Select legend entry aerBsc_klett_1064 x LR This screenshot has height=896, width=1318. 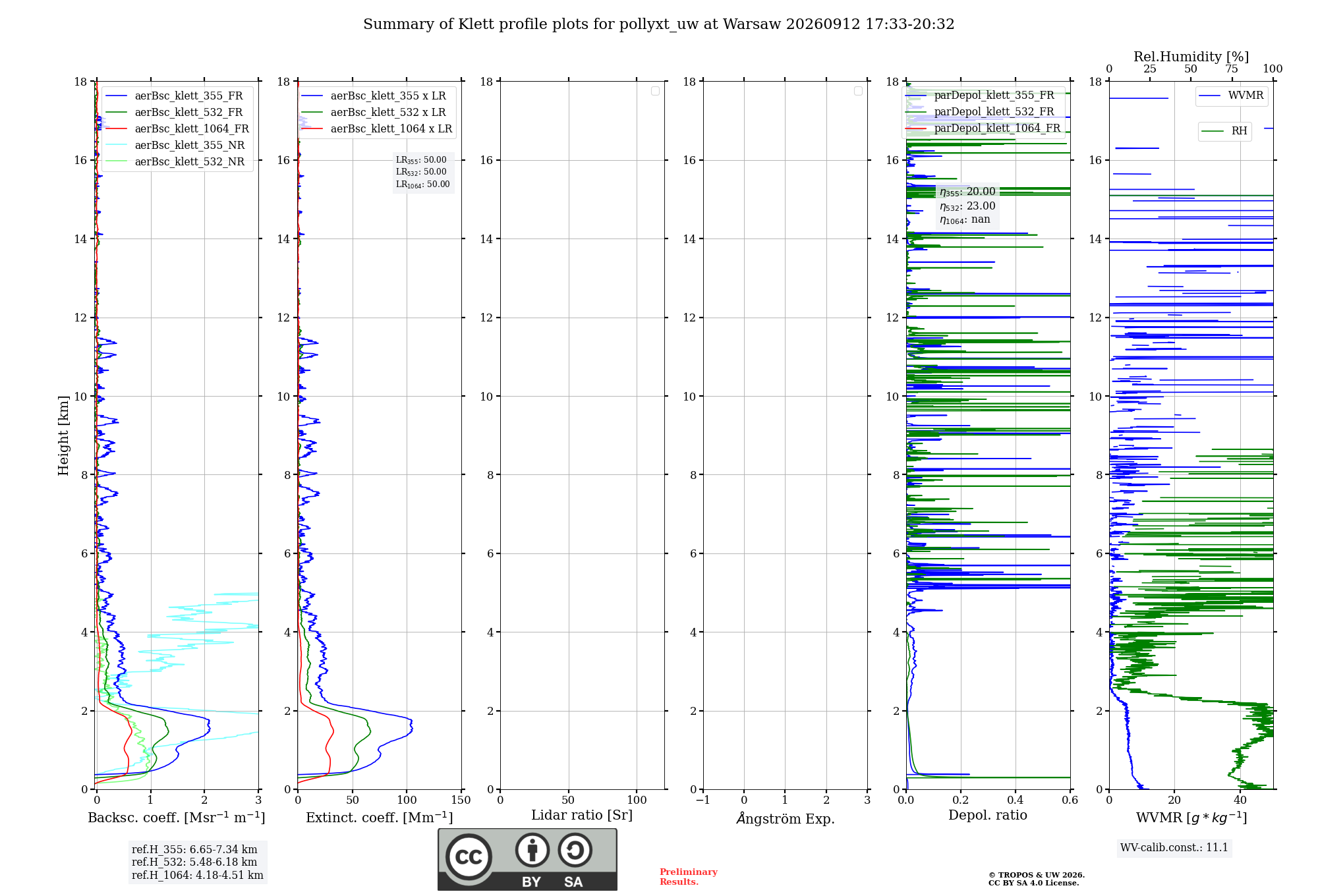(391, 129)
